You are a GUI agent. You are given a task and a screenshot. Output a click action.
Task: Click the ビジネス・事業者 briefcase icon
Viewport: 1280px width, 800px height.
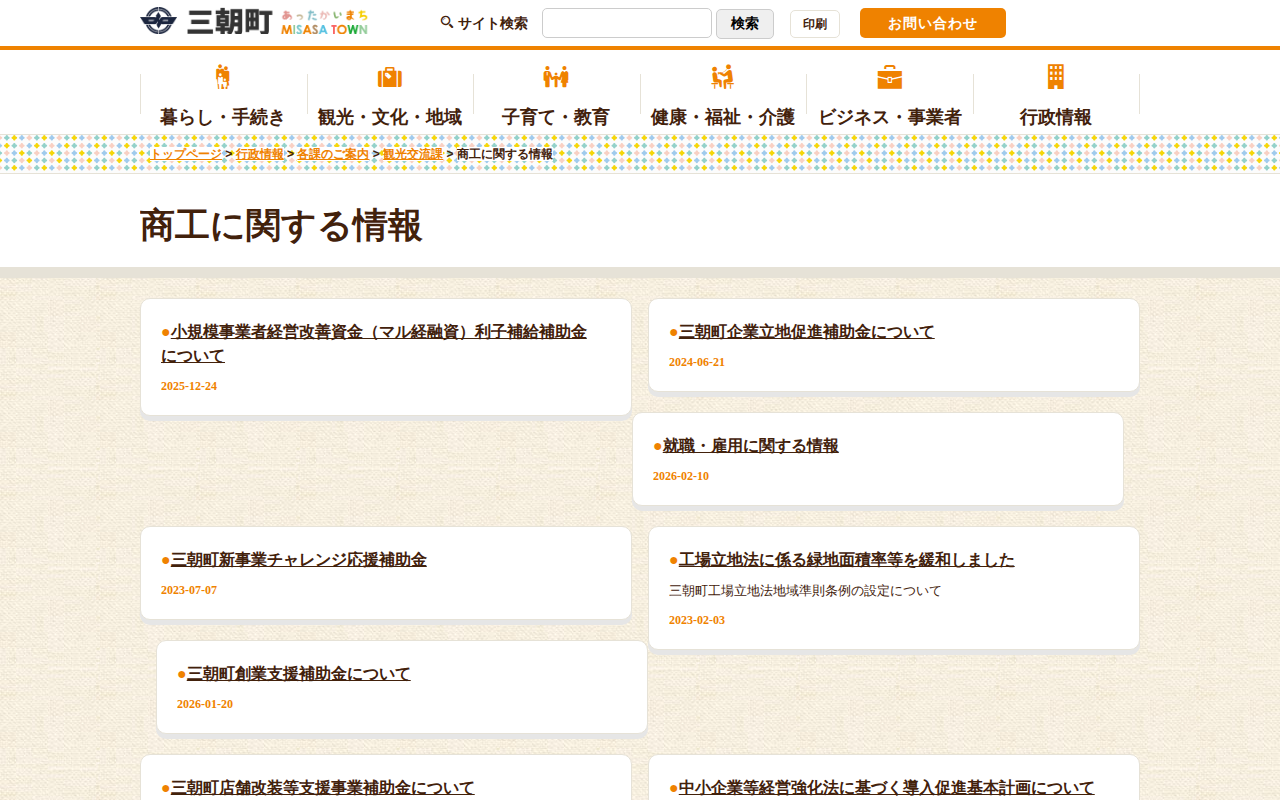[890, 77]
